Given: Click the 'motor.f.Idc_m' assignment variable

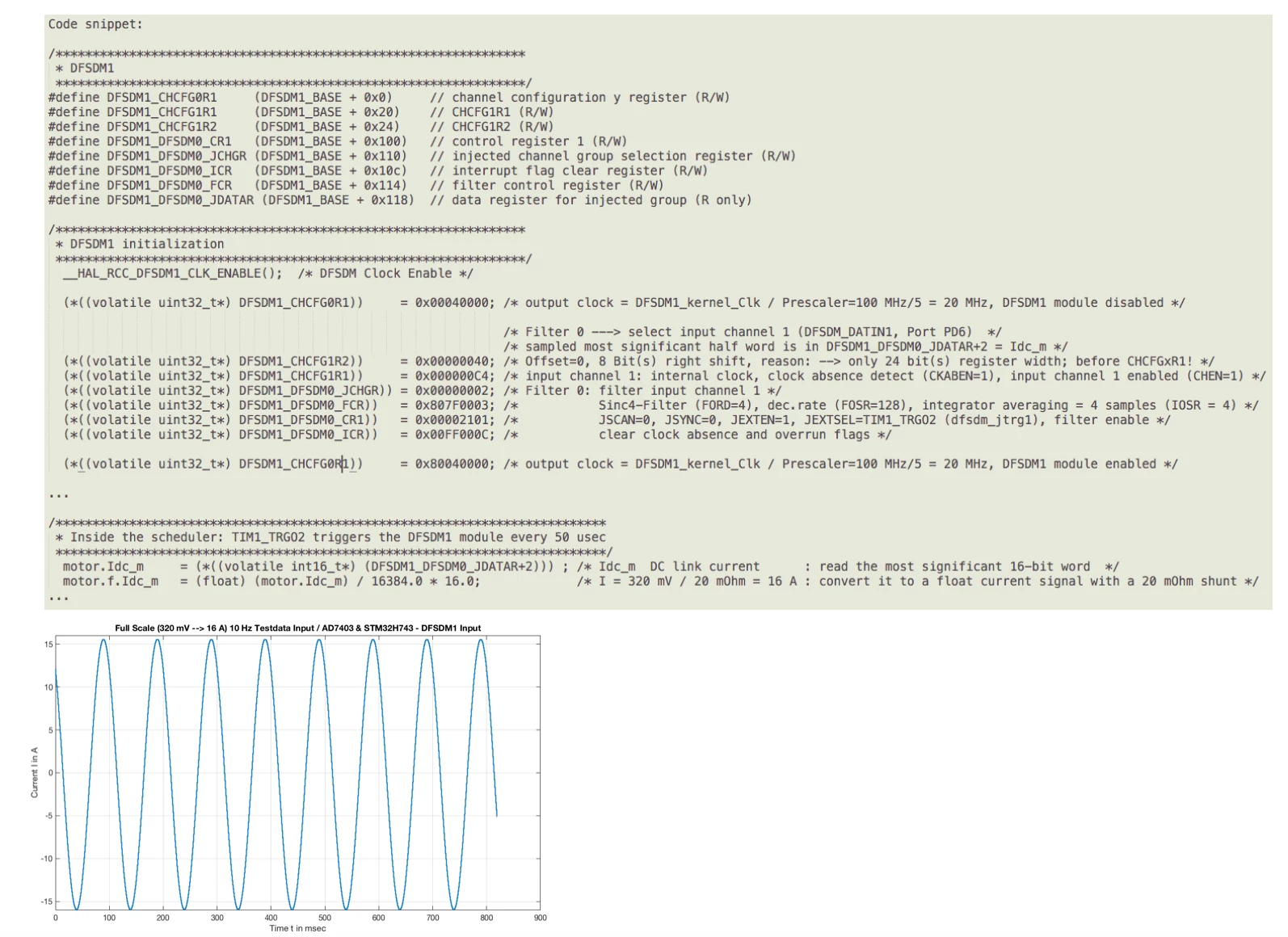Looking at the screenshot, I should (x=111, y=582).
